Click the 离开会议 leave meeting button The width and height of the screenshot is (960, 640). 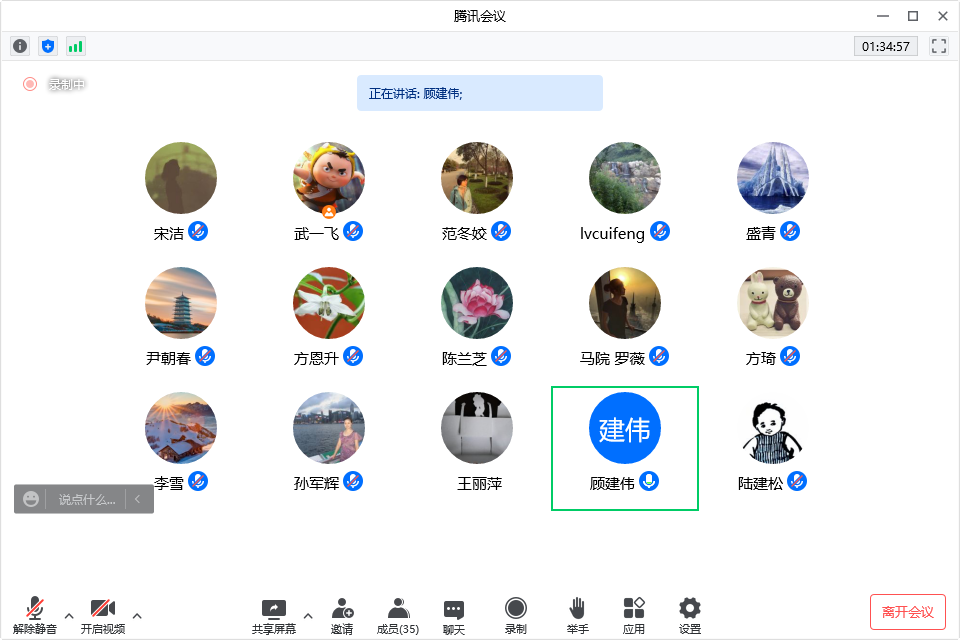click(x=907, y=612)
